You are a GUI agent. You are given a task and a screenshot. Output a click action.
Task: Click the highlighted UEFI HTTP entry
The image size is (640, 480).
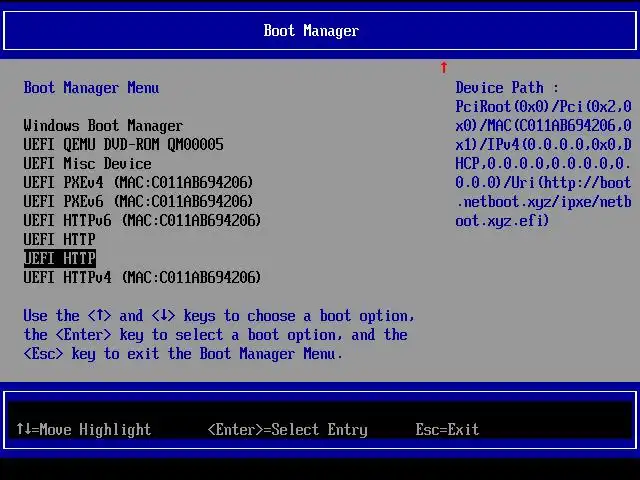tap(60, 258)
